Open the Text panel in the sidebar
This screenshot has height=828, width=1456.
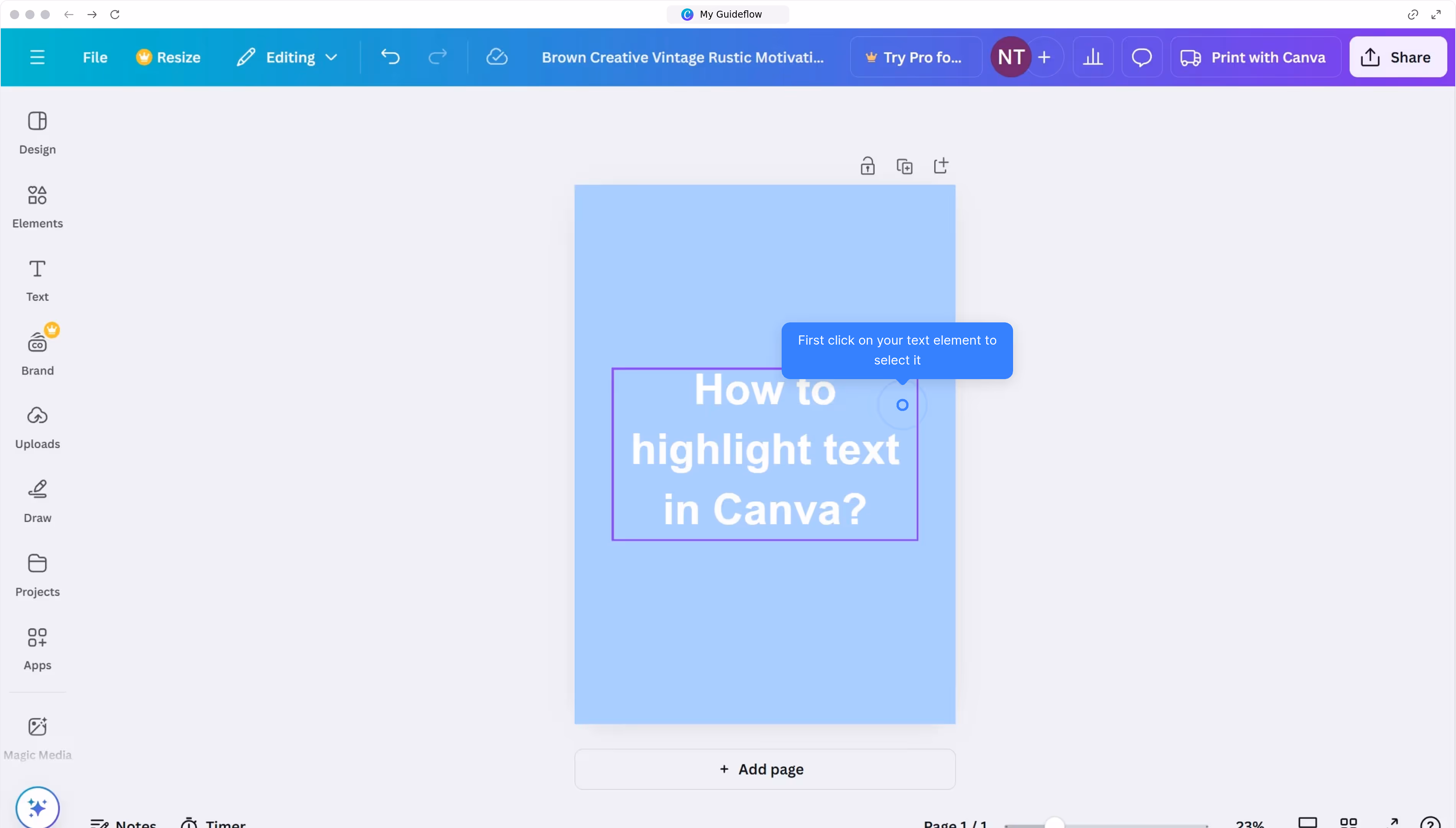tap(38, 280)
